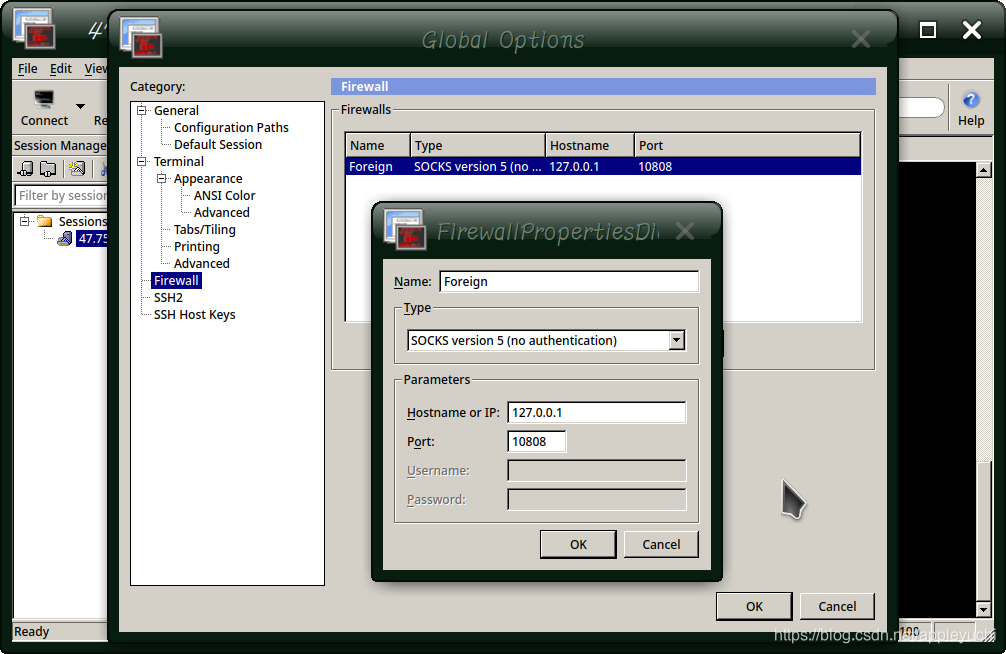Viewport: 1006px width, 654px height.
Task: Select Default Session category
Action: pos(218,144)
